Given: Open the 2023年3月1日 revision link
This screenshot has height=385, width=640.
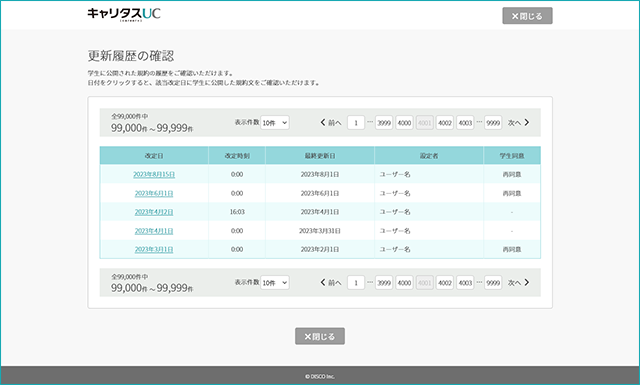Looking at the screenshot, I should point(154,249).
